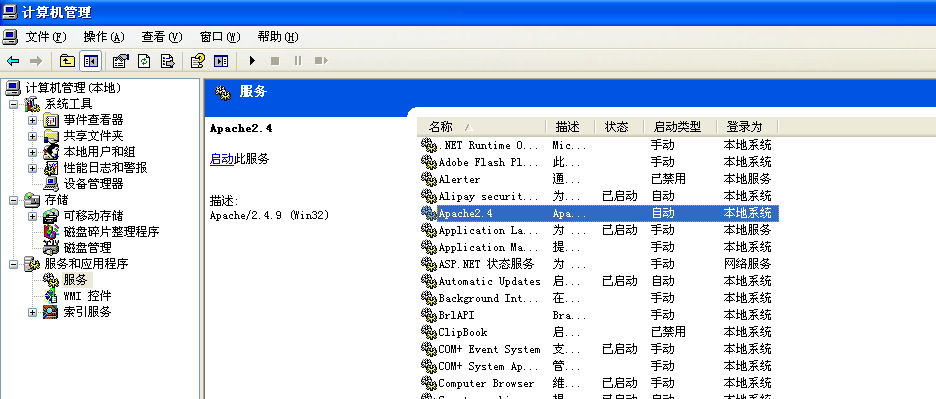Click the 磁盘碎片整理程序 icon
Image resolution: width=936 pixels, height=399 pixels.
coord(51,232)
